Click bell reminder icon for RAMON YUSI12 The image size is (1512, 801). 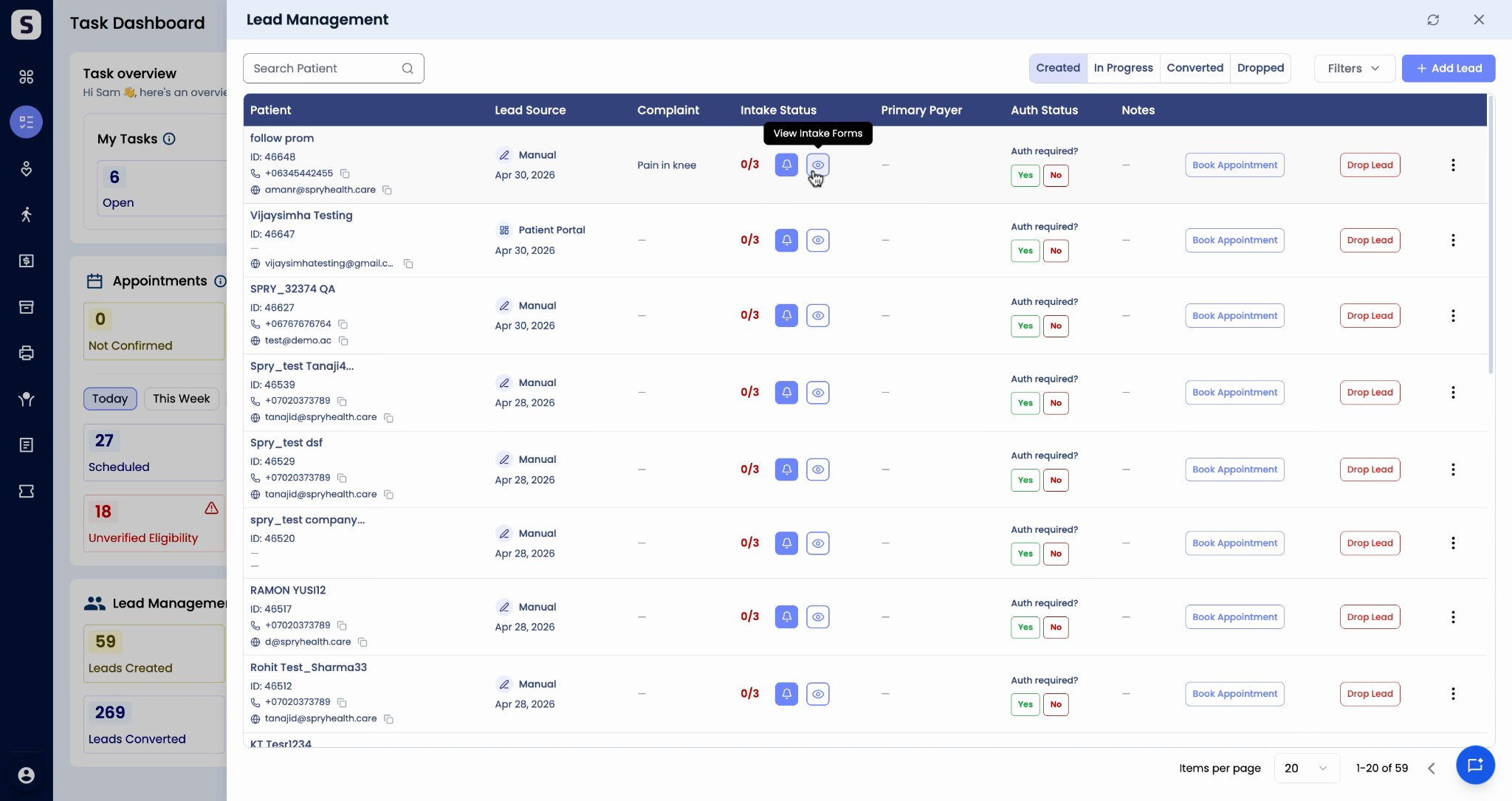click(786, 616)
